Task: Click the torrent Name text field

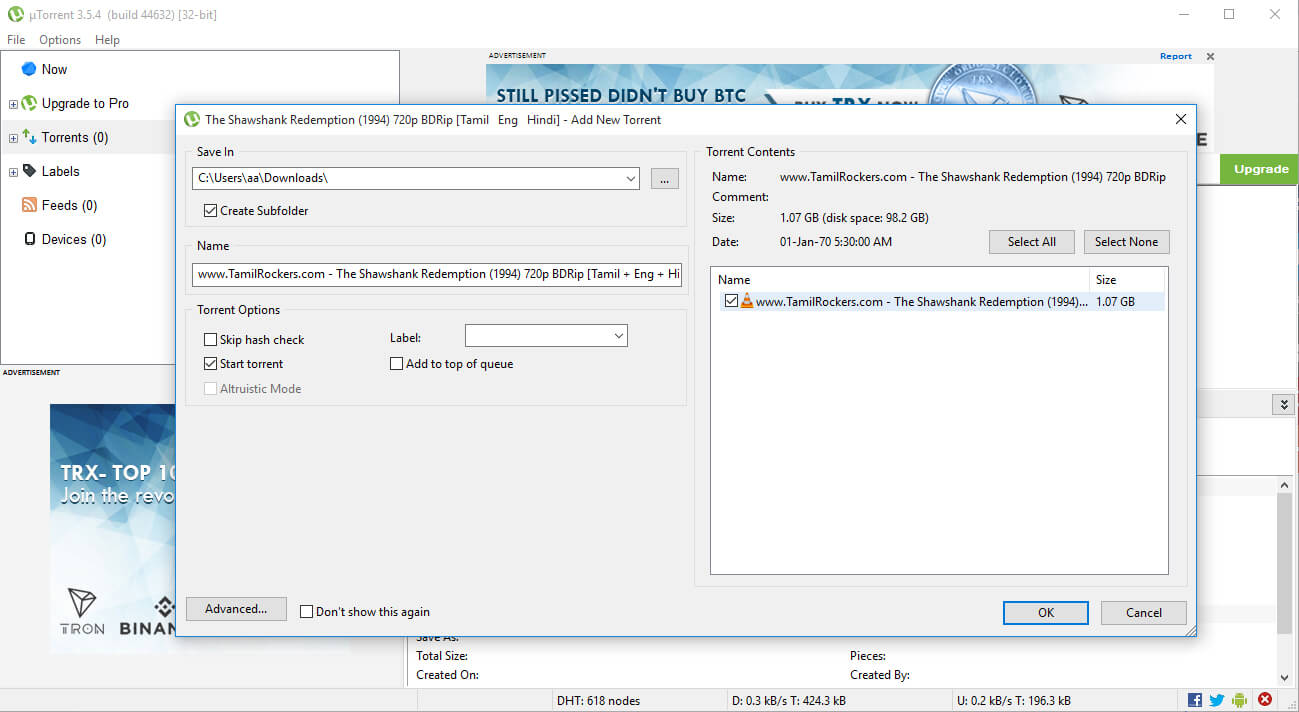Action: click(437, 274)
